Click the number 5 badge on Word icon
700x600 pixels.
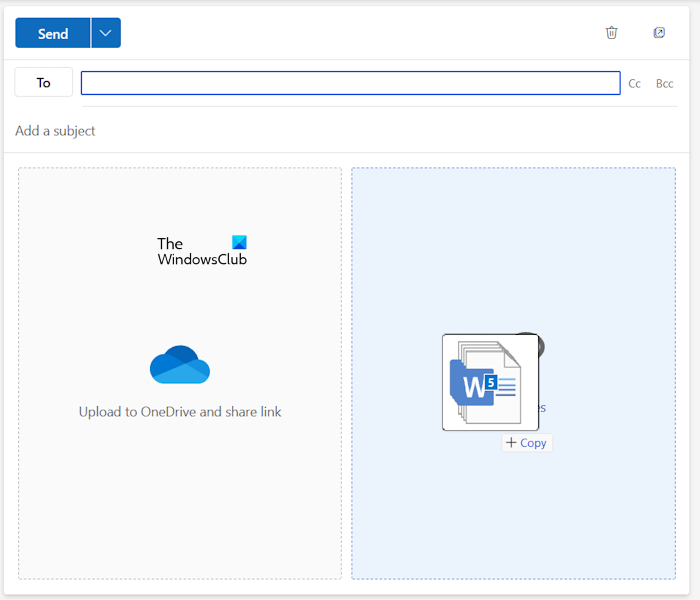click(x=491, y=382)
